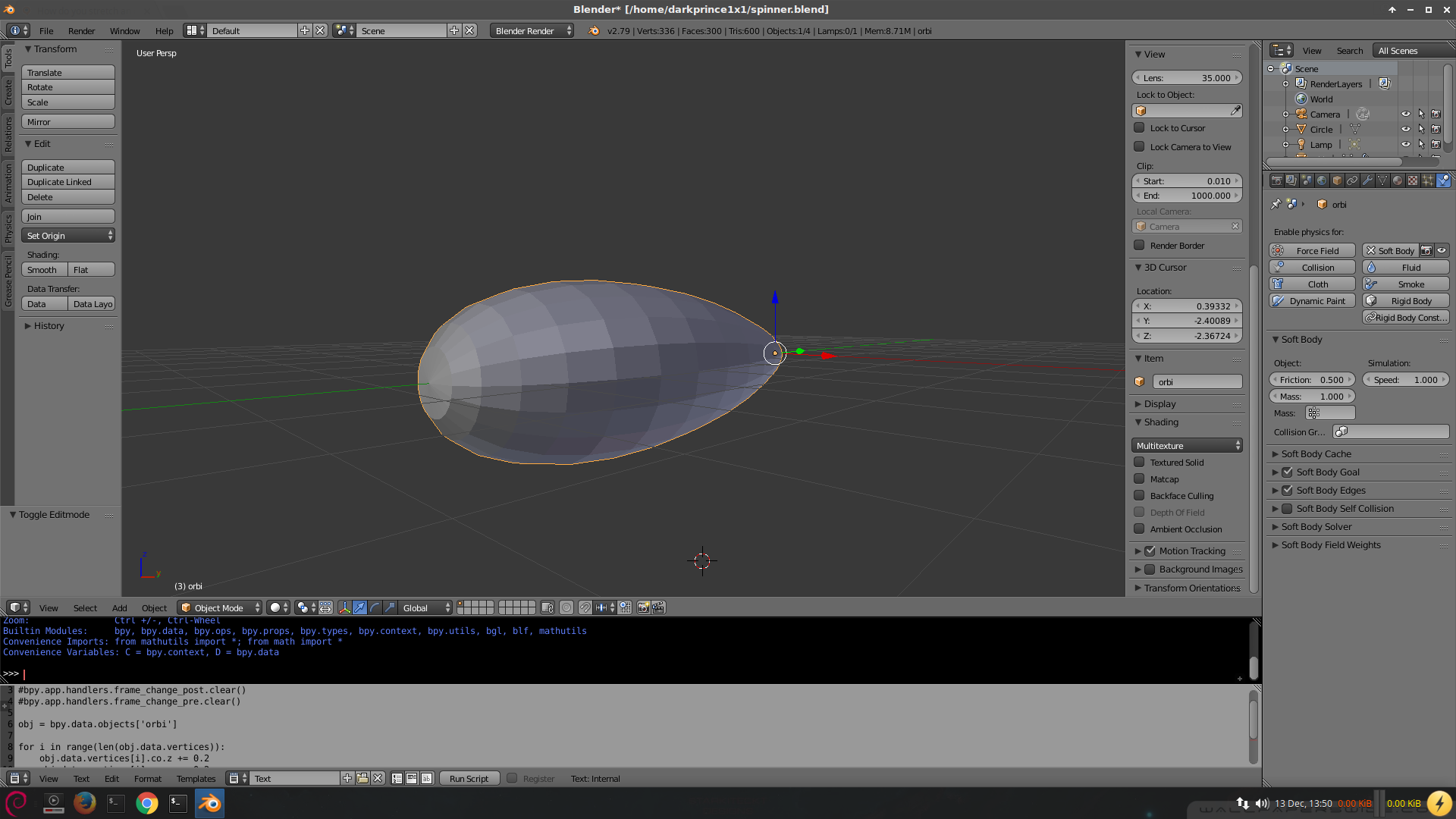Toggle Textured Solid checkbox

1139,462
